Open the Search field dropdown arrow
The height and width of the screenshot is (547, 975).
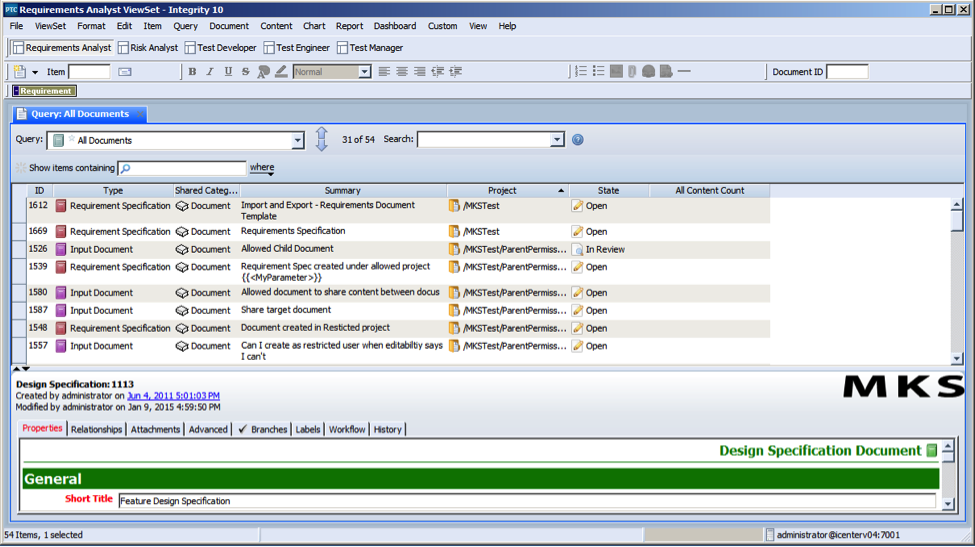click(x=557, y=140)
